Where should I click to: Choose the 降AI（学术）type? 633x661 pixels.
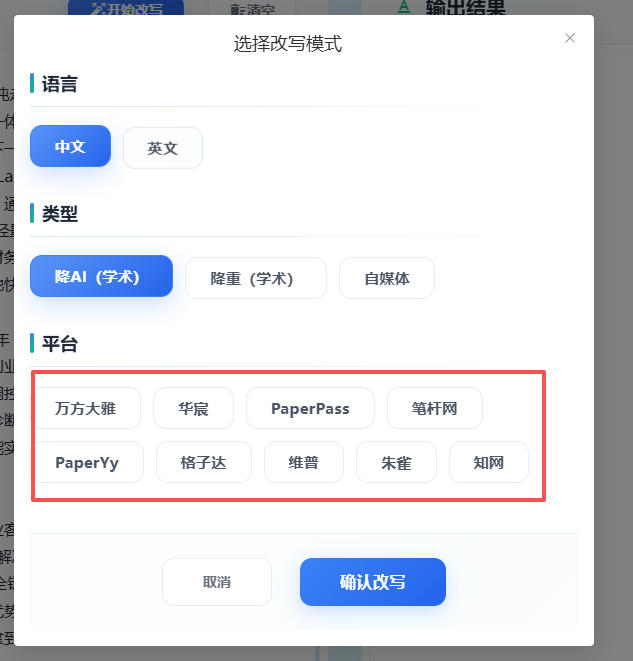(x=101, y=277)
